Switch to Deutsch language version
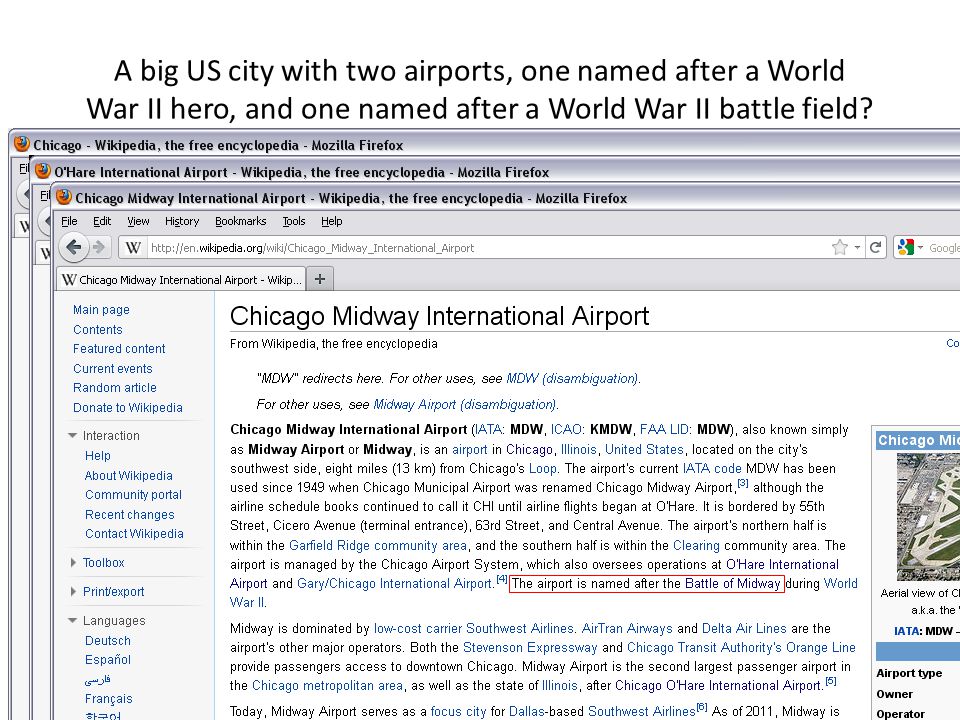This screenshot has height=720, width=960. click(108, 640)
